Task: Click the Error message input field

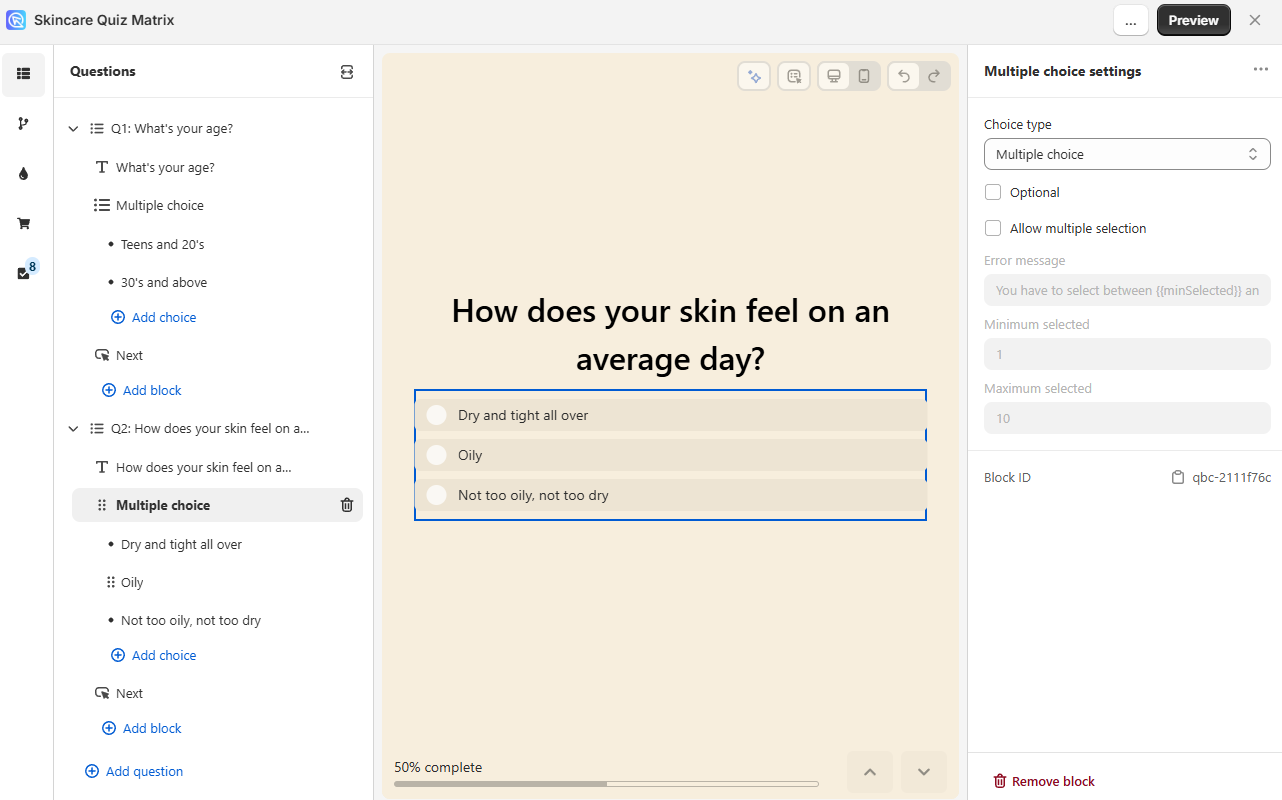Action: tap(1127, 290)
